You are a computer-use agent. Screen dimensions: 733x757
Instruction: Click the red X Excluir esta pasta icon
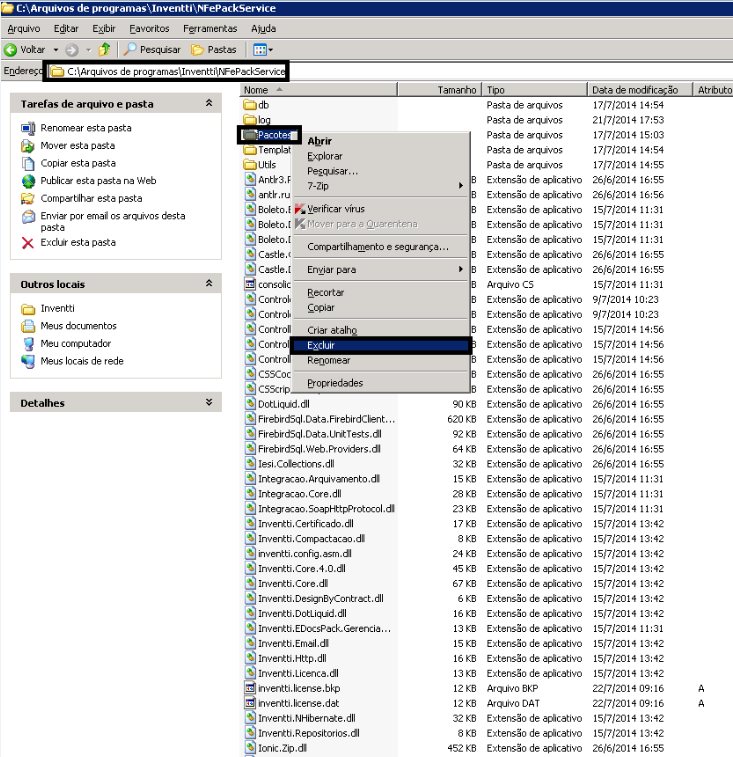pos(28,242)
